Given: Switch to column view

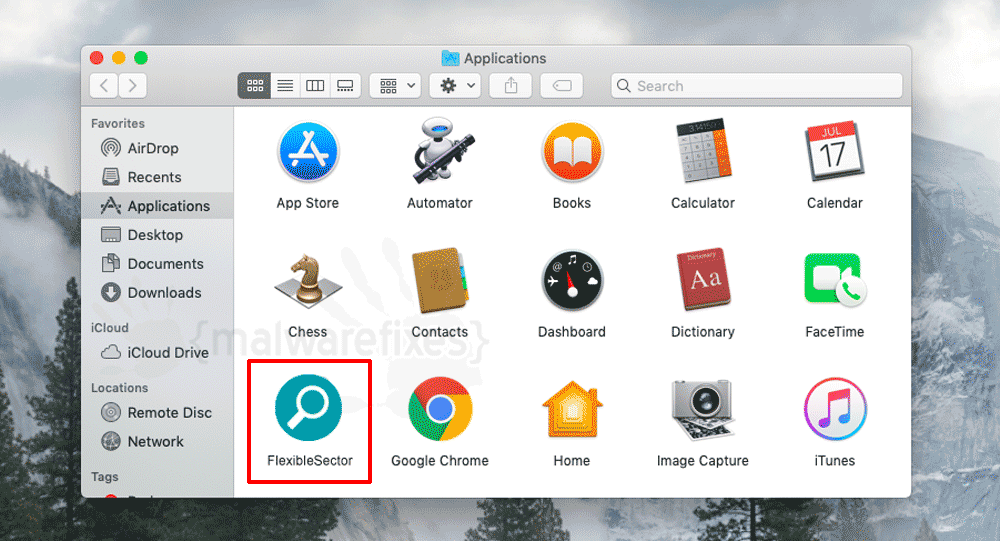Looking at the screenshot, I should (x=315, y=85).
